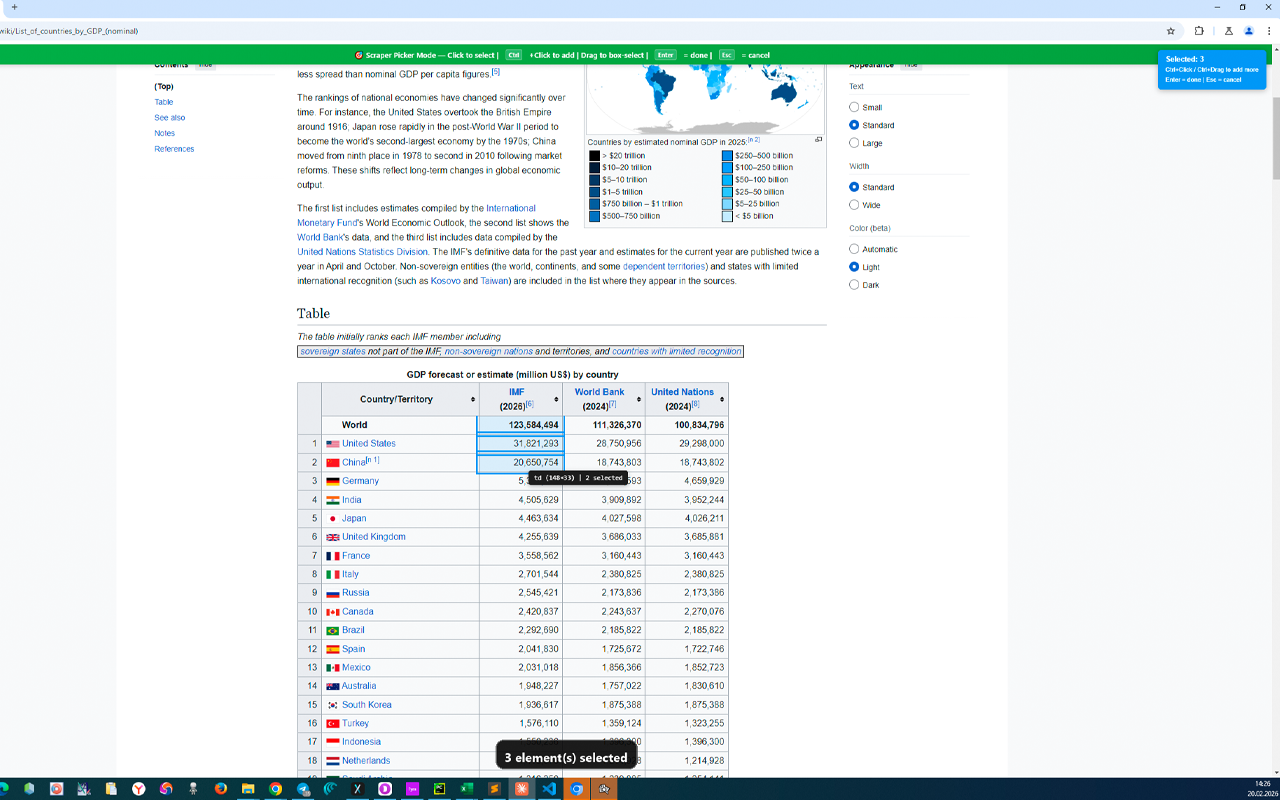Screen dimensions: 1280x800
Task: Open Firefox from the taskbar
Action: (x=221, y=789)
